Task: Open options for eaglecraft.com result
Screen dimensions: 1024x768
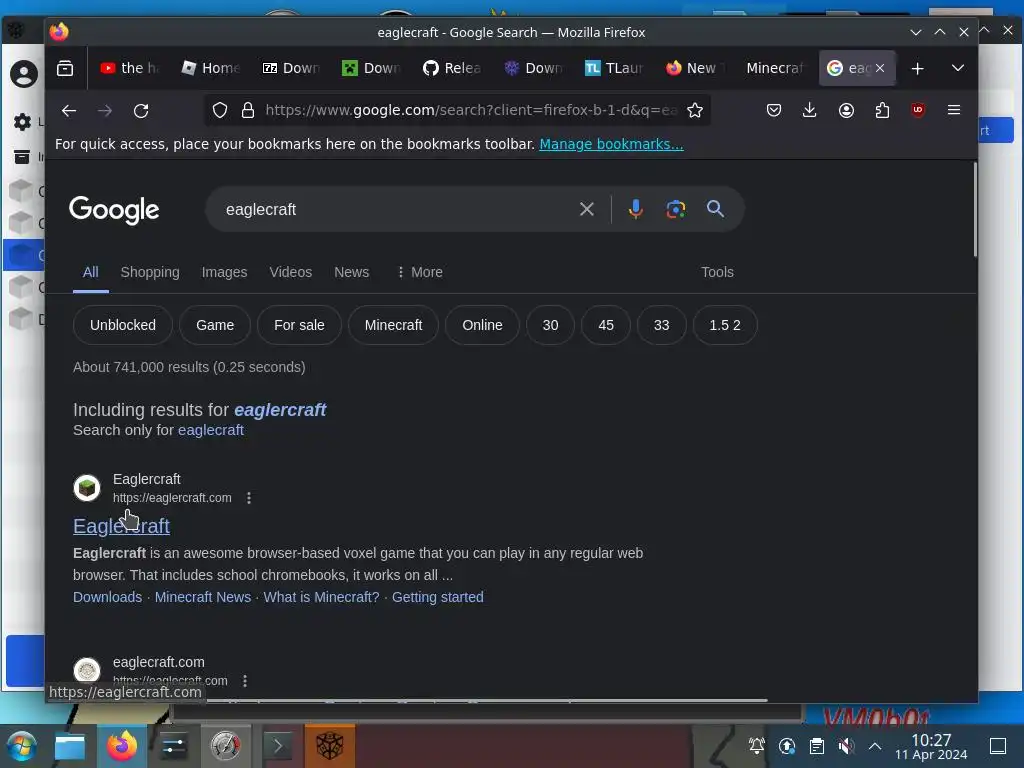Action: pos(245,681)
